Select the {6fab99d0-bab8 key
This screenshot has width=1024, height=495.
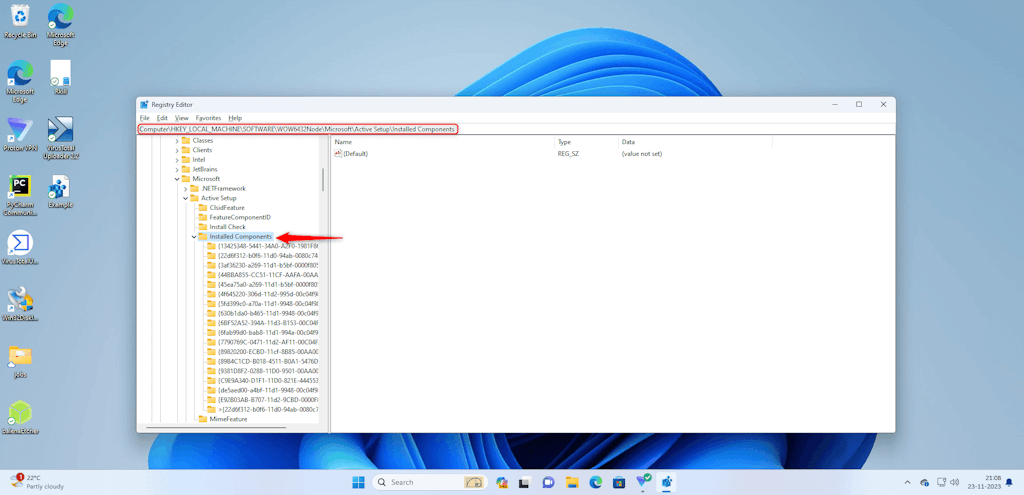coord(268,332)
